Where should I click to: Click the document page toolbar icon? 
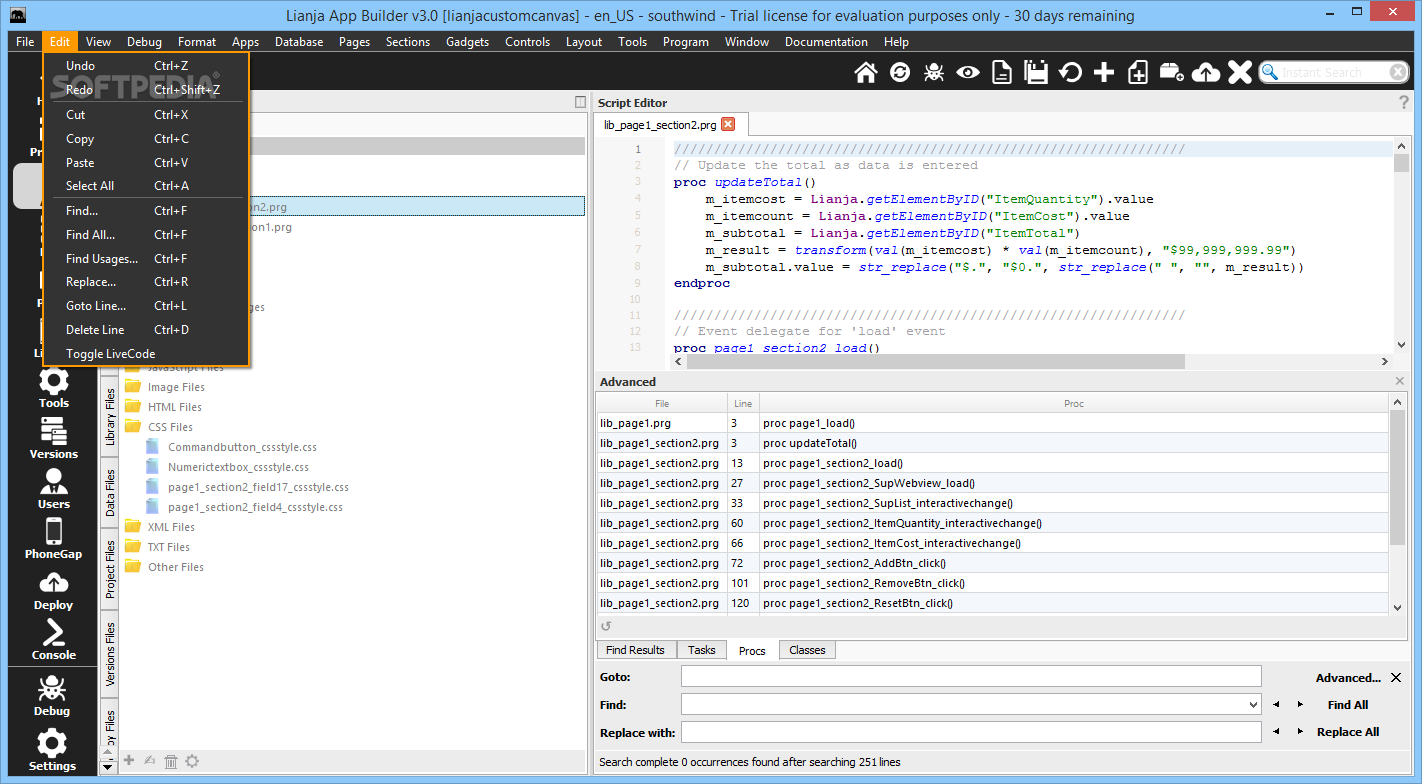coord(1001,72)
